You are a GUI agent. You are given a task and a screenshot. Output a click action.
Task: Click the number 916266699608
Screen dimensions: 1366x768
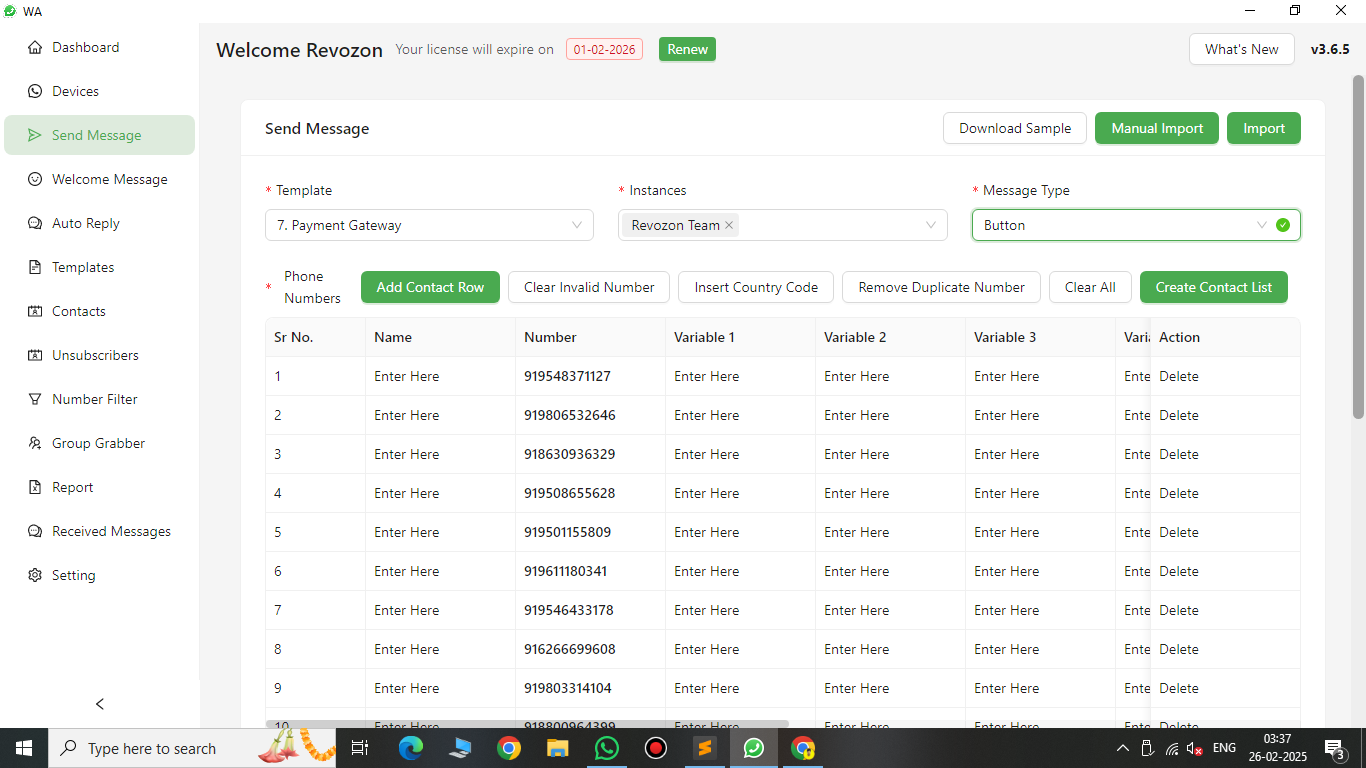tap(570, 649)
